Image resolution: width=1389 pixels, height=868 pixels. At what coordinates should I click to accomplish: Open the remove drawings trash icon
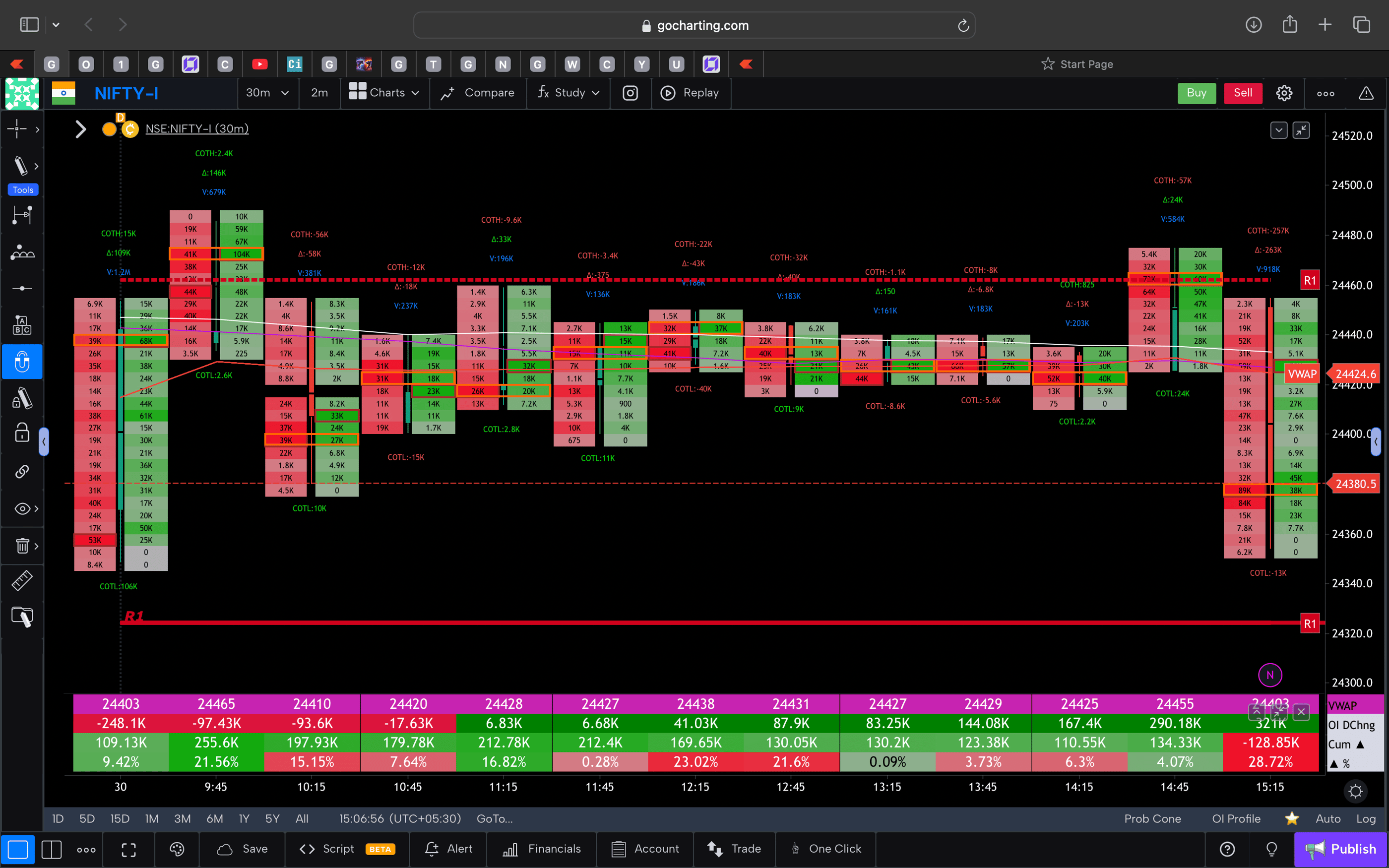(22, 546)
